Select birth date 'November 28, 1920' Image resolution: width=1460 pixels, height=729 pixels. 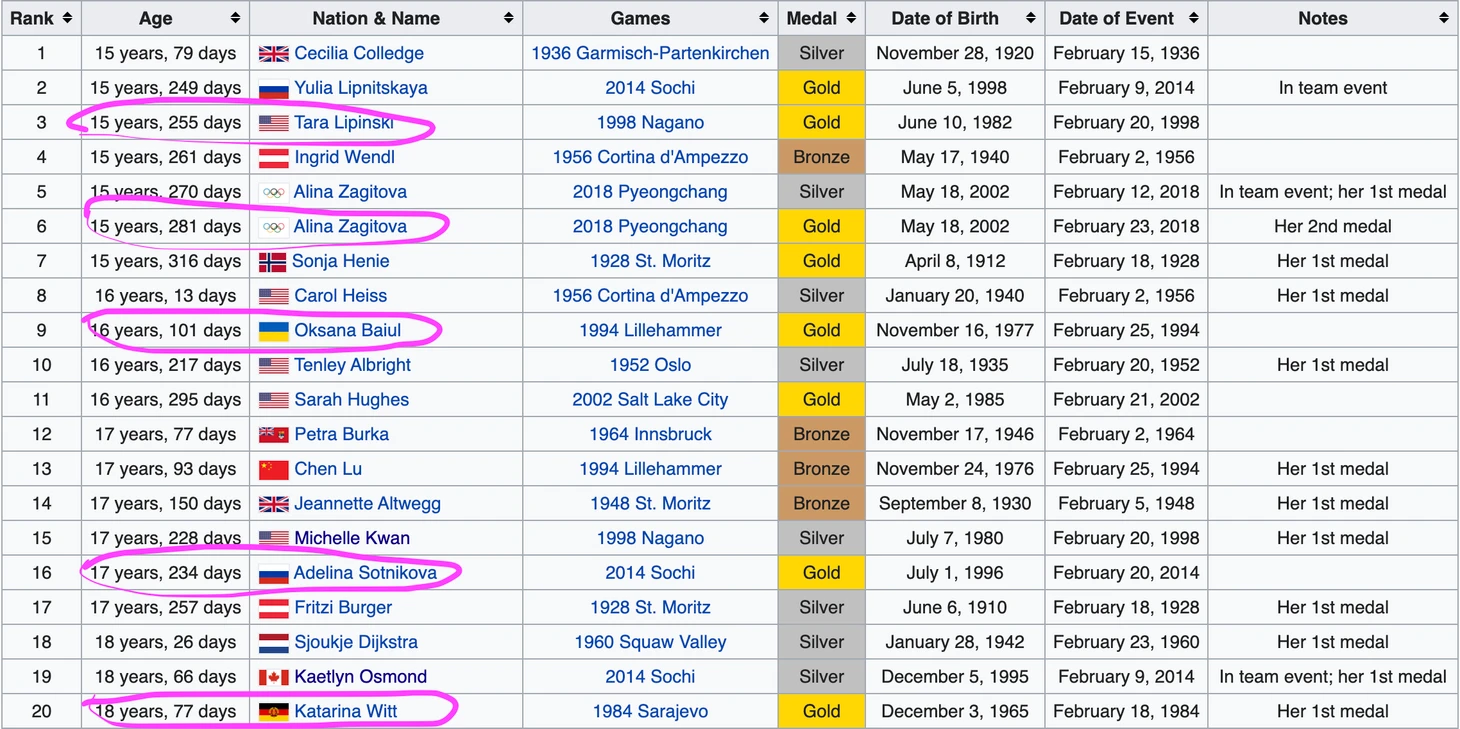click(x=955, y=54)
